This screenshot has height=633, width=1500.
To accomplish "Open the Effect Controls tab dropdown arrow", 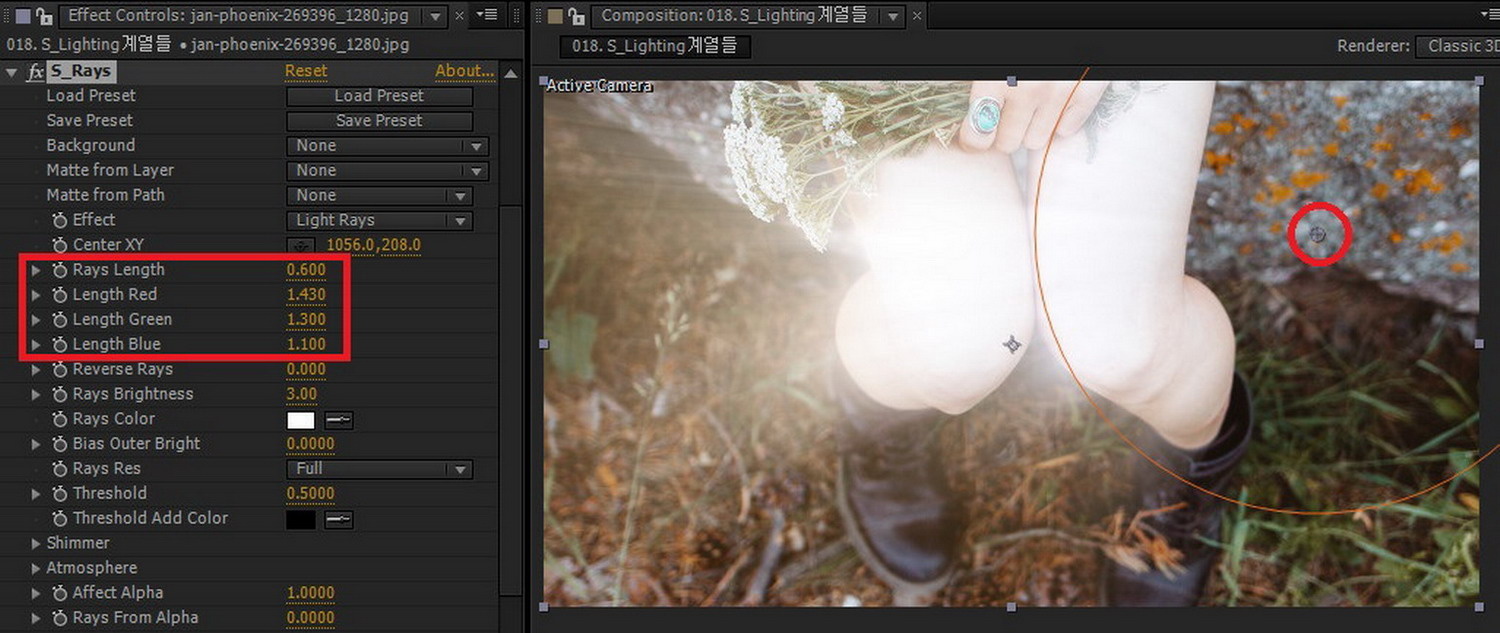I will click(x=435, y=16).
